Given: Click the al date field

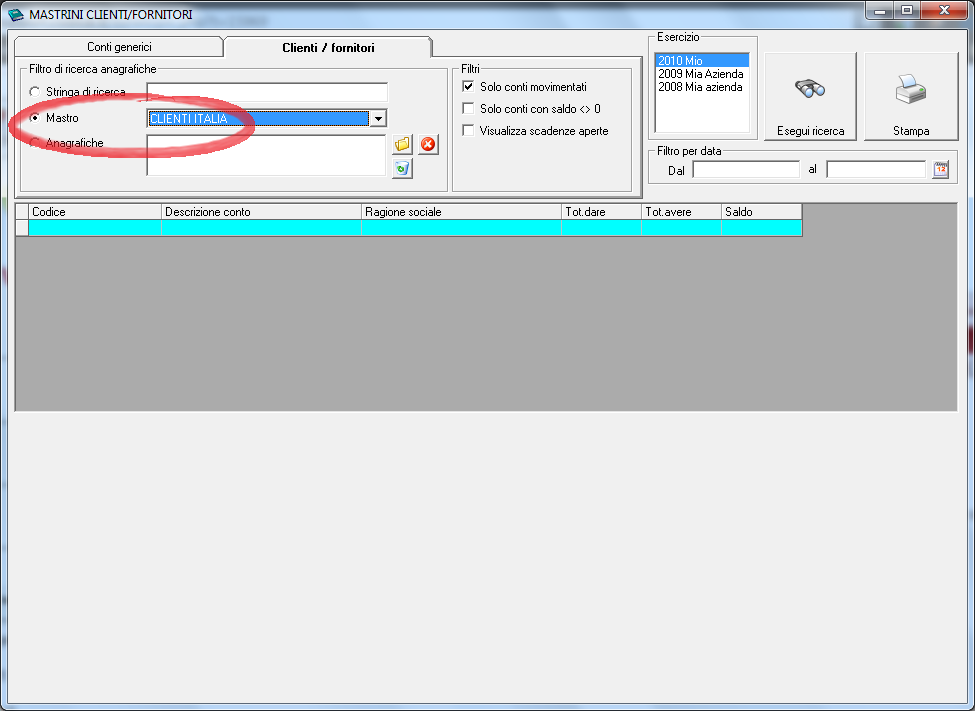Looking at the screenshot, I should click(x=876, y=170).
